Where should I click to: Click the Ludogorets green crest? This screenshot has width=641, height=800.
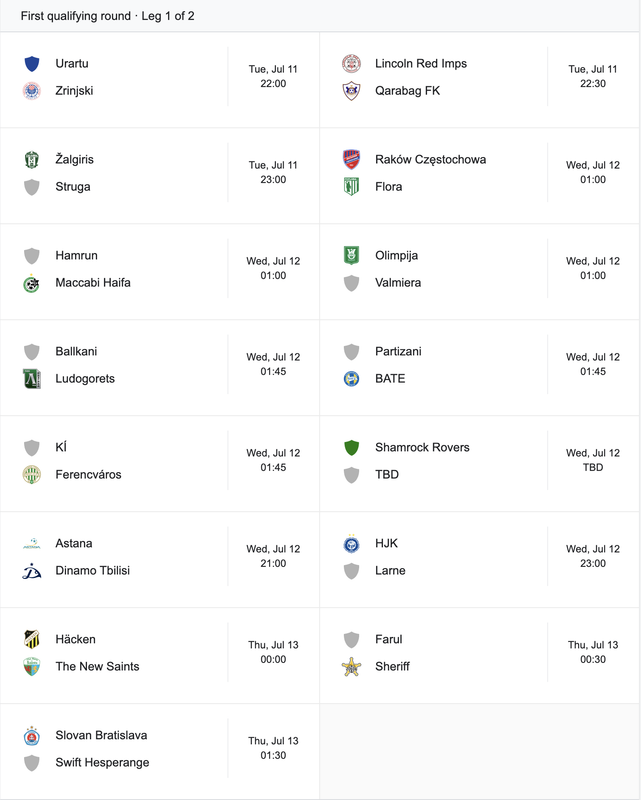pyautogui.click(x=32, y=379)
